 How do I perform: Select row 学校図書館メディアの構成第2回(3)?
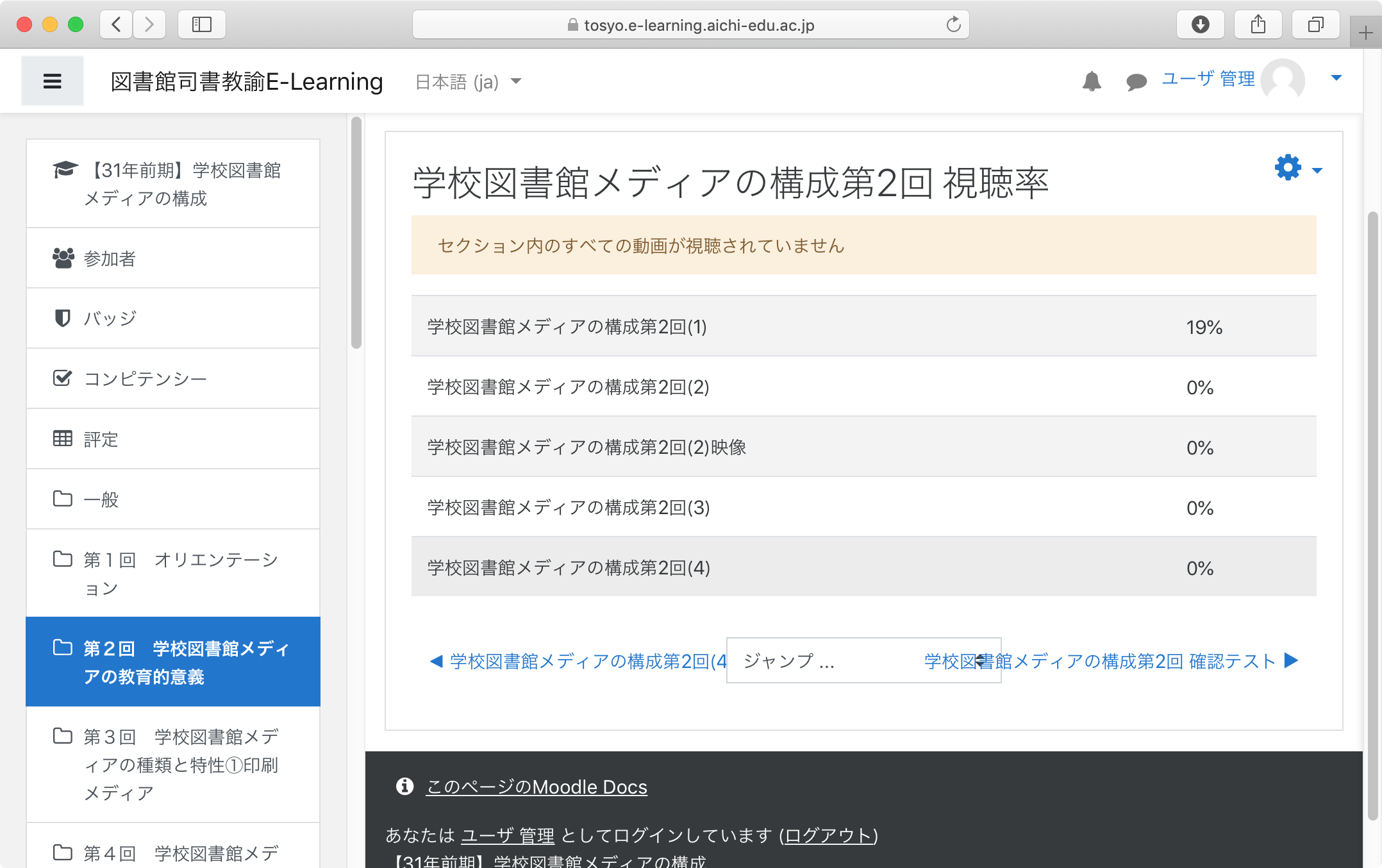coord(863,507)
